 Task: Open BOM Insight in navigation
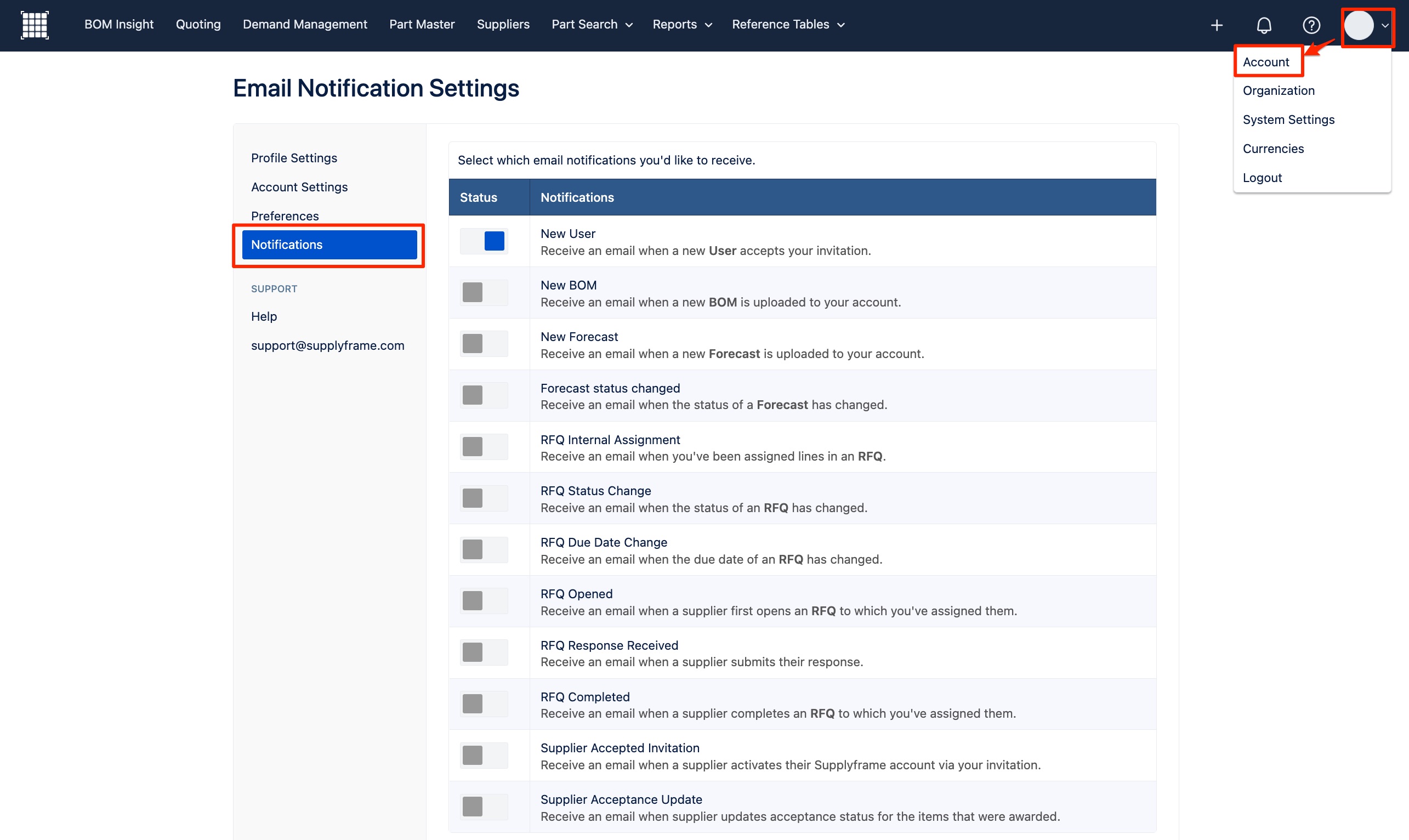(119, 24)
